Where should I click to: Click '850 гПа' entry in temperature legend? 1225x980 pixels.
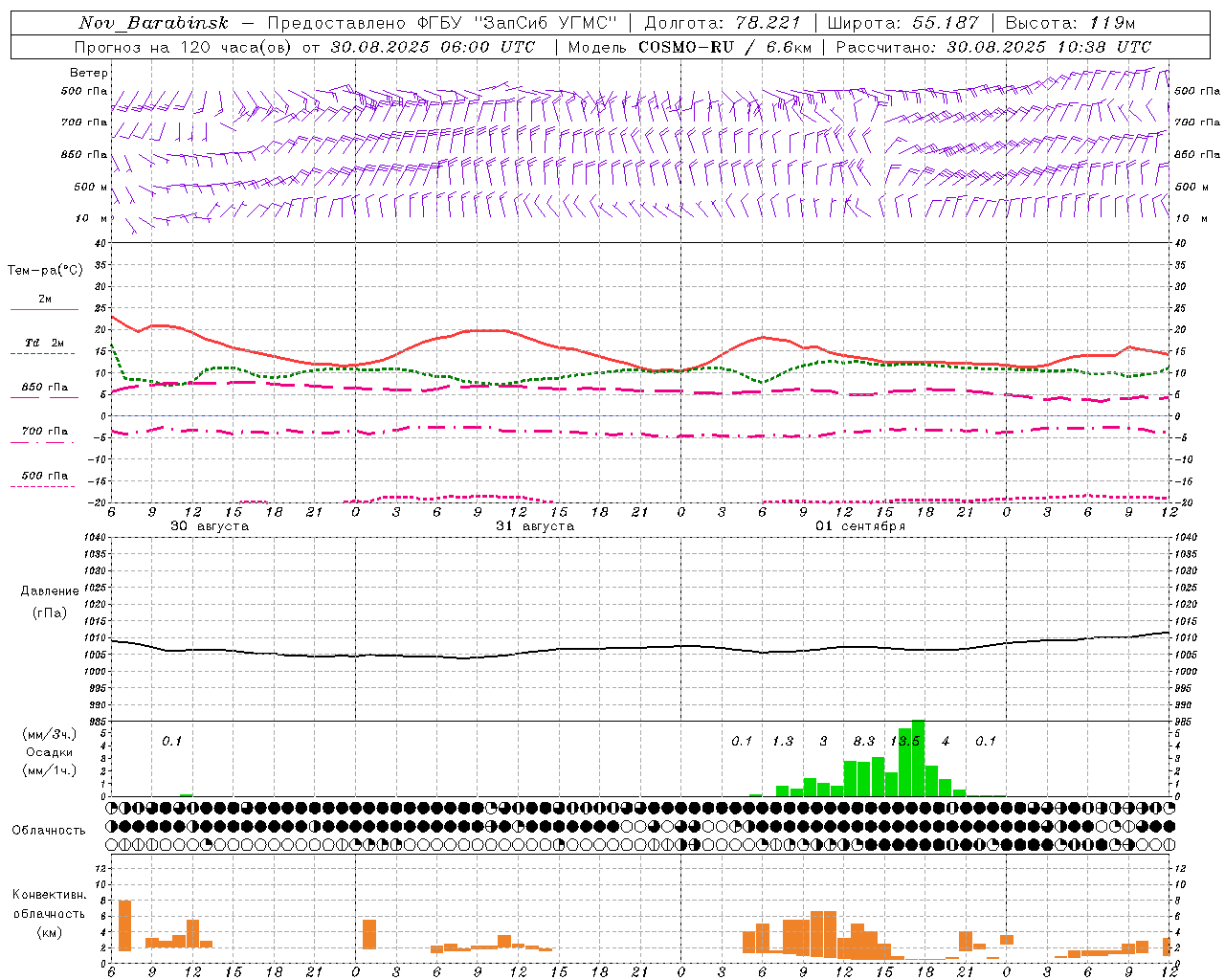[45, 388]
